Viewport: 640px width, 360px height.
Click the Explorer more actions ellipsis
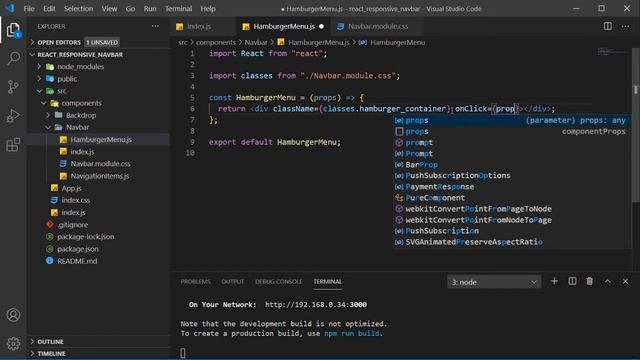point(155,26)
